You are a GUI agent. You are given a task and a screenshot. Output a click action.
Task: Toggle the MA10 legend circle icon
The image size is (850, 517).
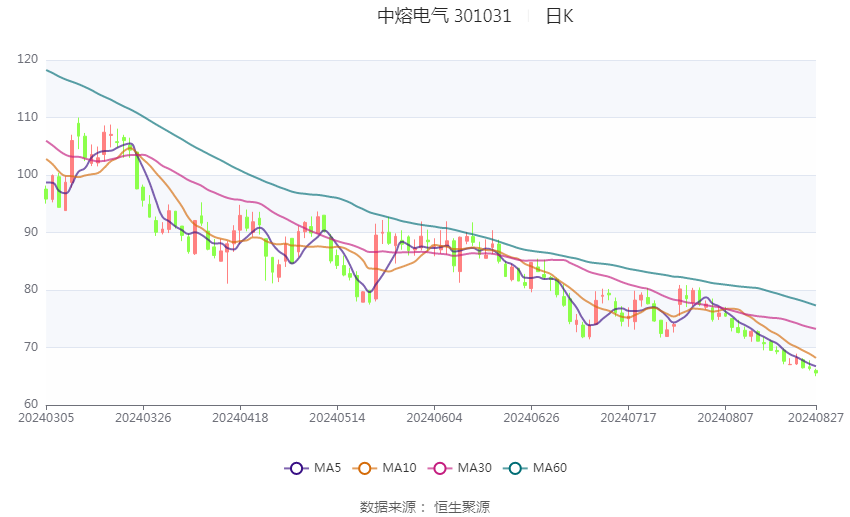pyautogui.click(x=364, y=468)
